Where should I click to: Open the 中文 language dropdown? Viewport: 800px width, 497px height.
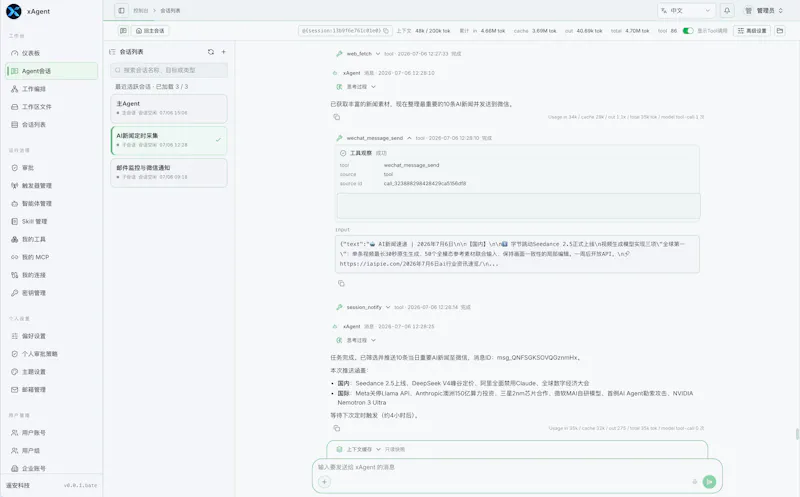[686, 10]
